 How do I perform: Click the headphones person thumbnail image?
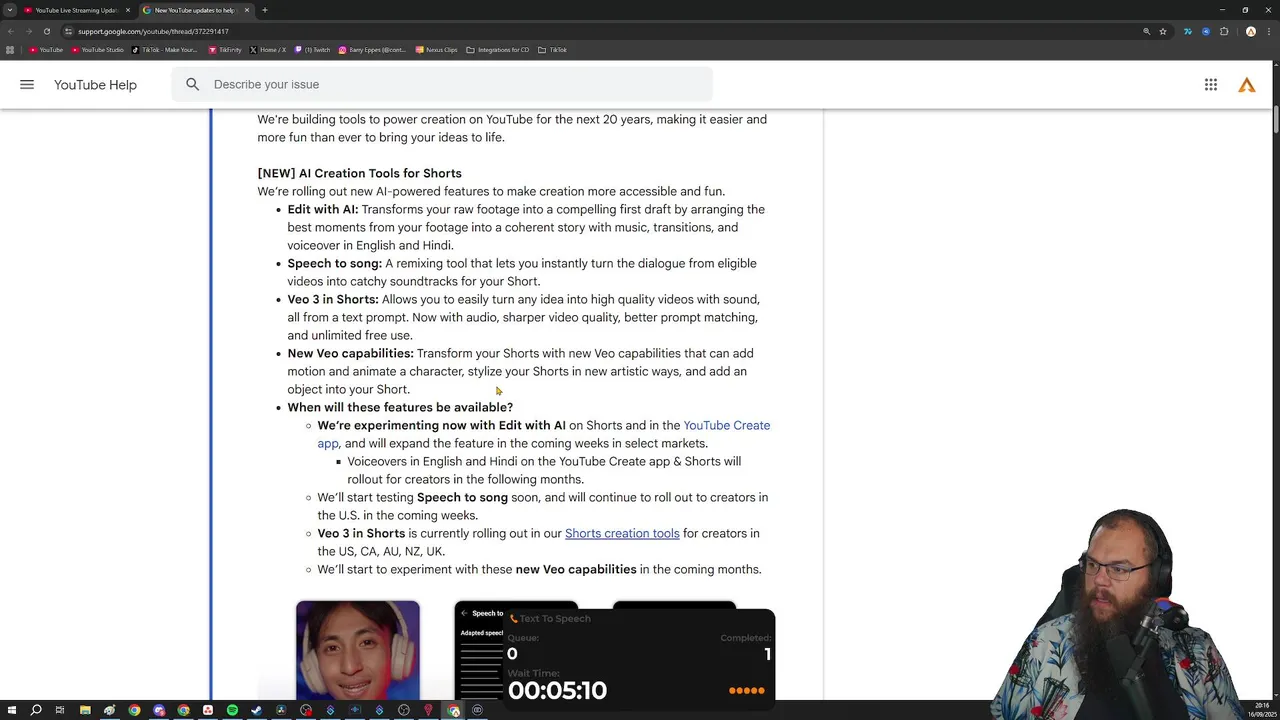point(358,650)
